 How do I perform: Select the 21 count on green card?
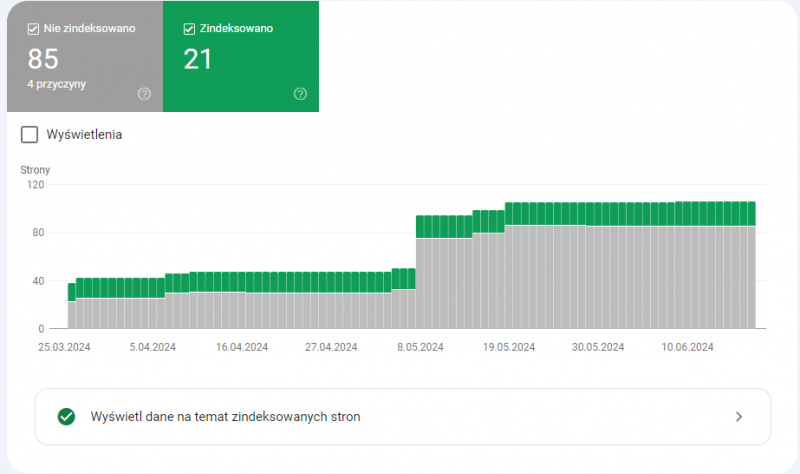point(198,59)
